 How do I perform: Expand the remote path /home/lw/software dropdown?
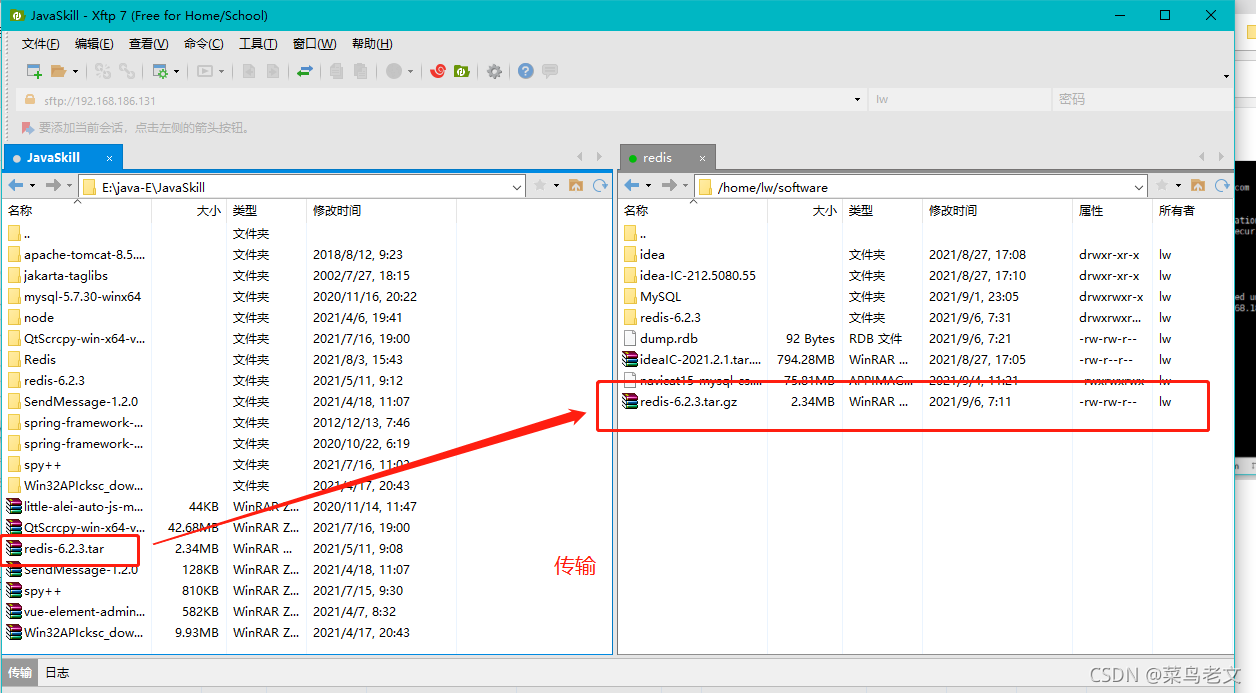1139,187
